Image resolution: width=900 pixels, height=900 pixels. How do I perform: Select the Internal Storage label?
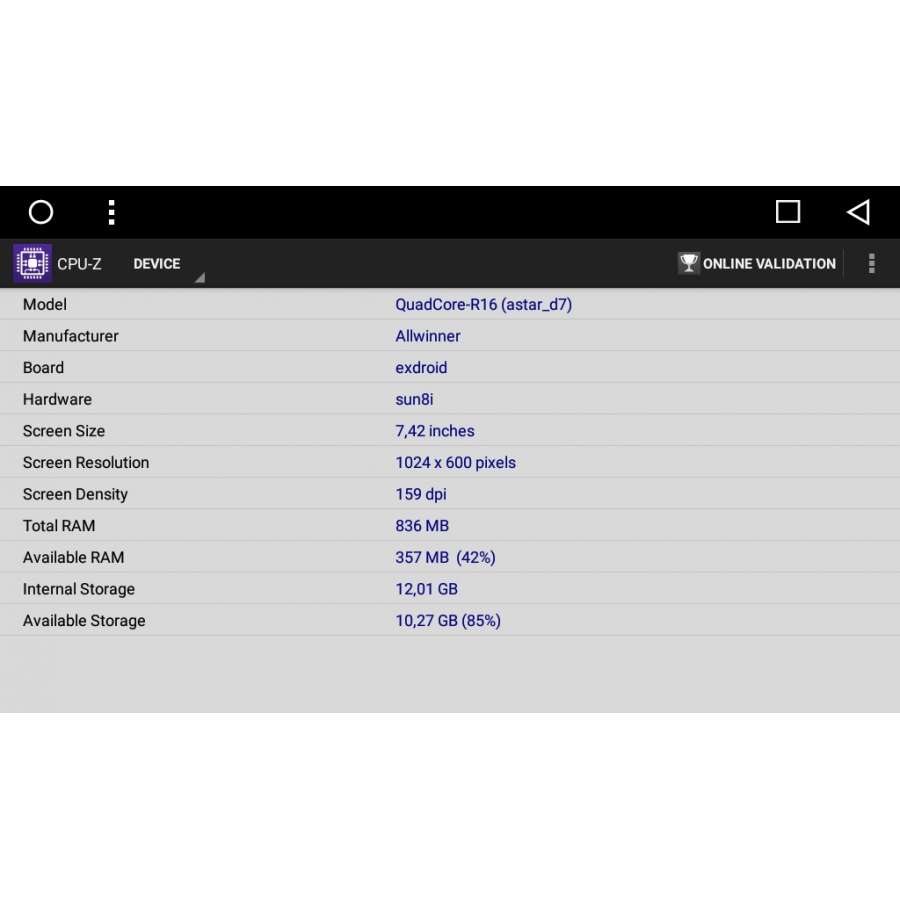(79, 589)
